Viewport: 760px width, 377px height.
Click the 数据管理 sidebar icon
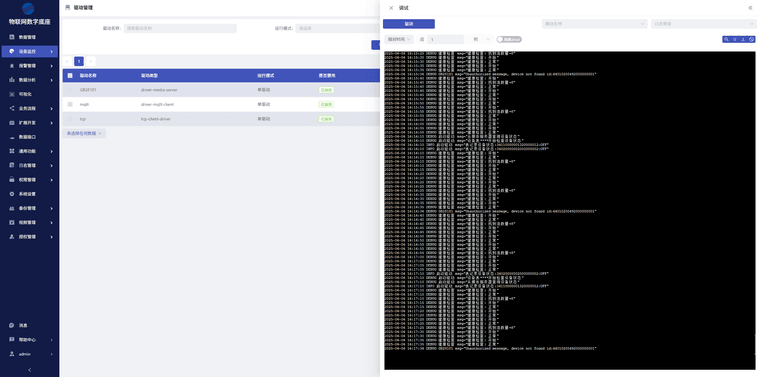pos(12,37)
